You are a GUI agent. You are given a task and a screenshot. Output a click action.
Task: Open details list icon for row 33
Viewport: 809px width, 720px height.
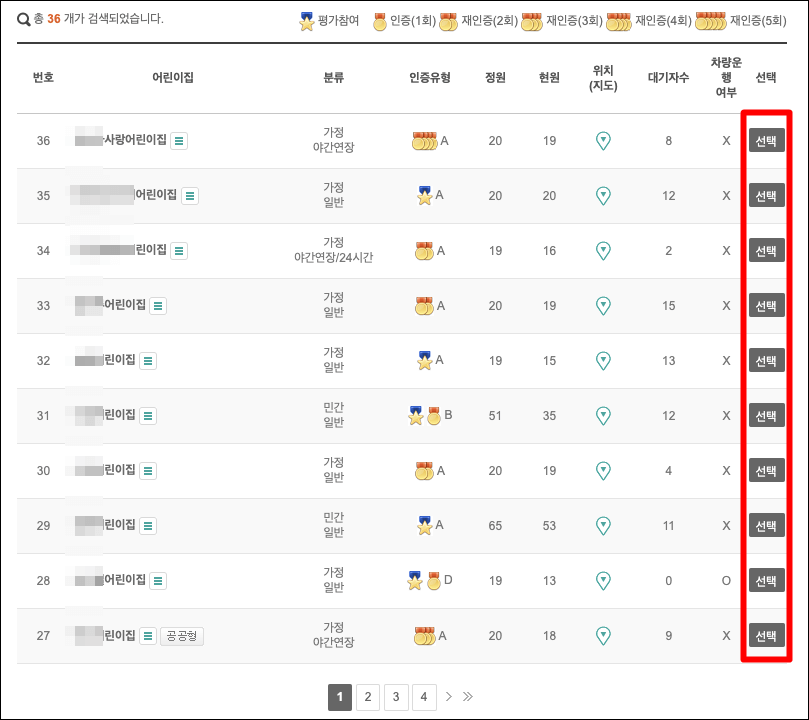tap(158, 305)
